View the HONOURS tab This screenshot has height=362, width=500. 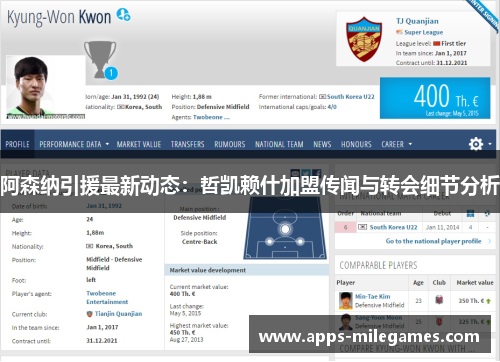(356, 144)
